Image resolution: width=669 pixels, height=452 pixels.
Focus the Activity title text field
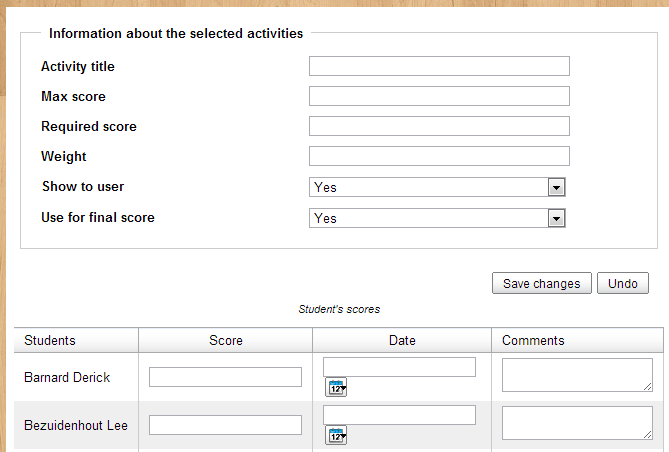point(439,66)
